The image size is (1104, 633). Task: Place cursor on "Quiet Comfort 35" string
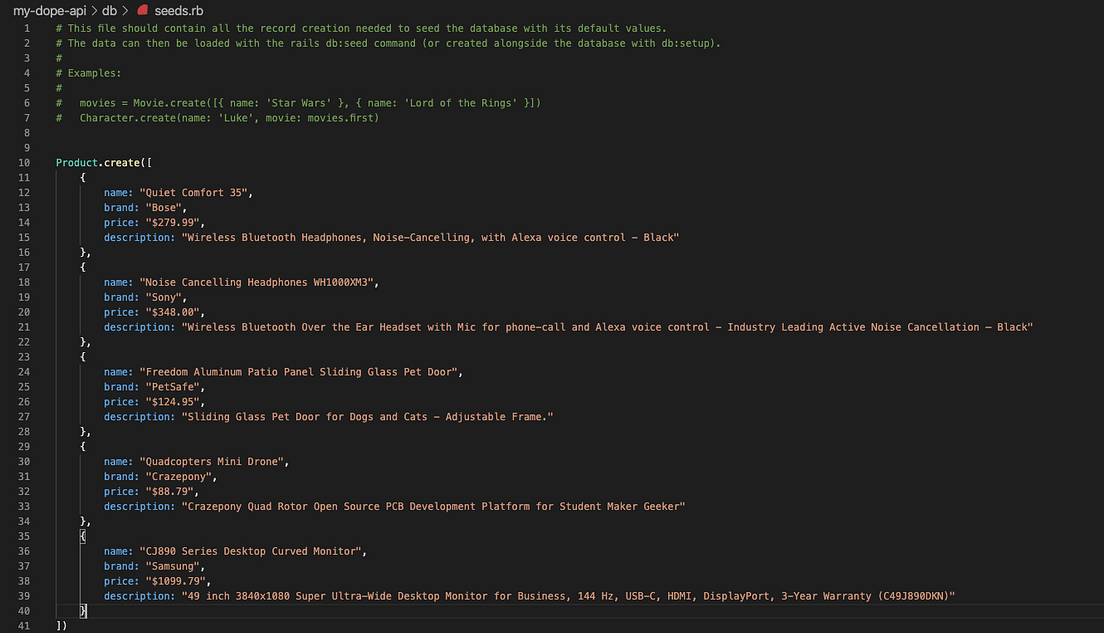coord(194,192)
